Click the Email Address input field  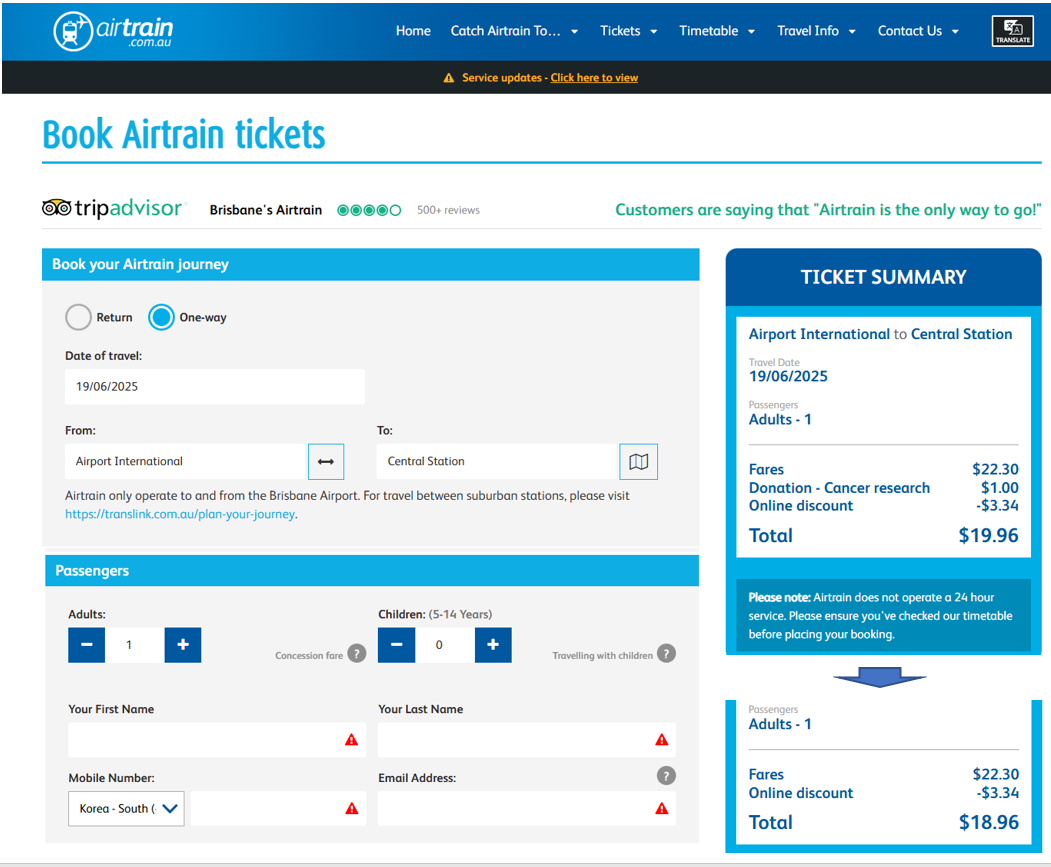[527, 809]
